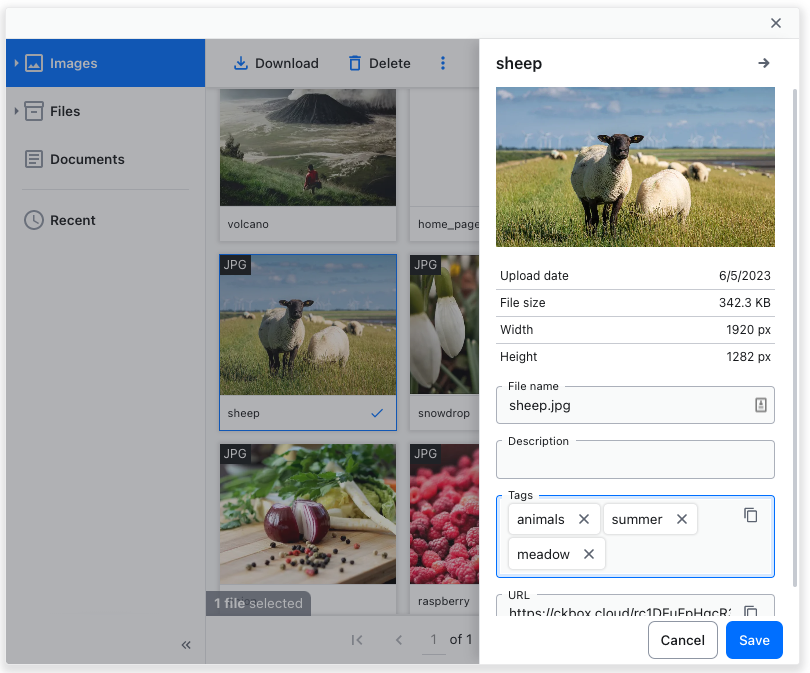Click the icon inside File name field
Screen dimensions: 810x673
tap(760, 405)
